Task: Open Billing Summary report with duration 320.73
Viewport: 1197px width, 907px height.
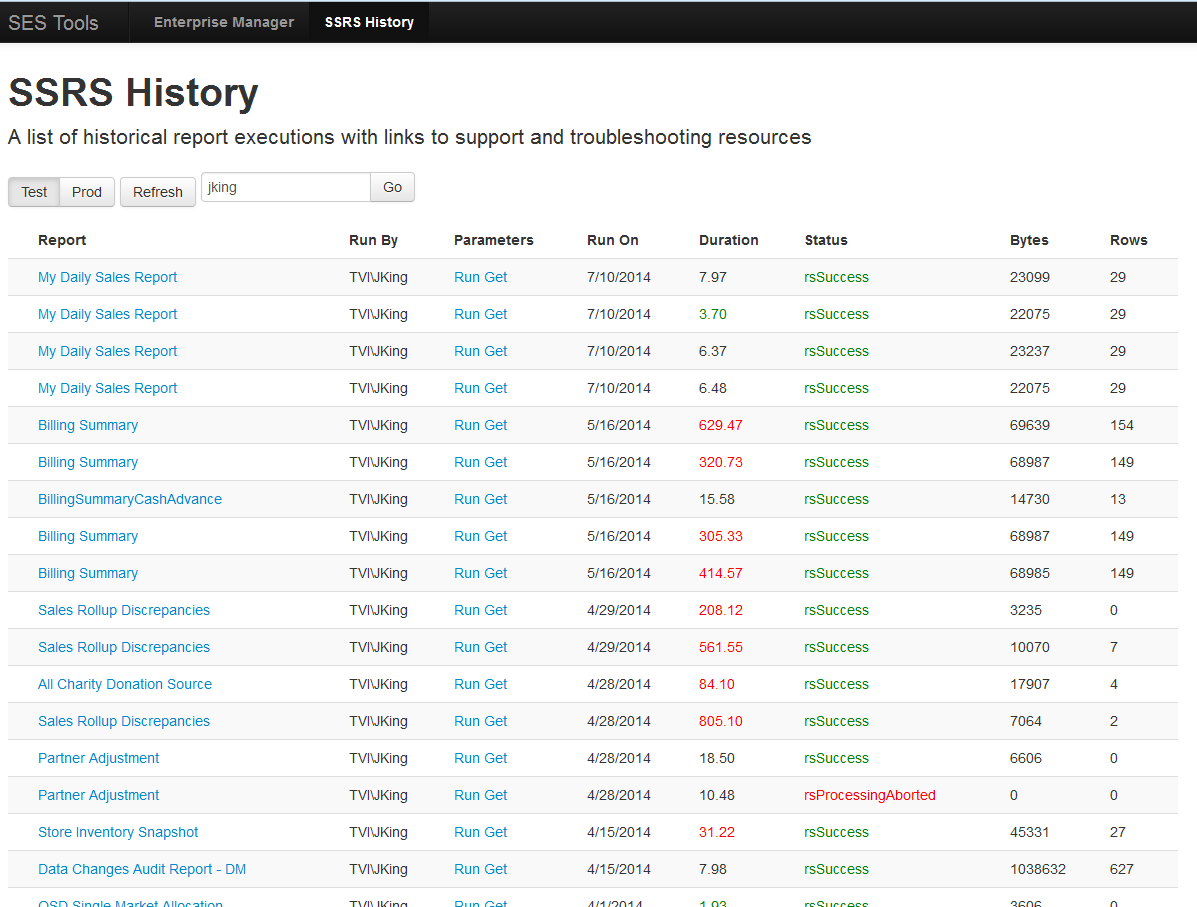Action: 88,462
